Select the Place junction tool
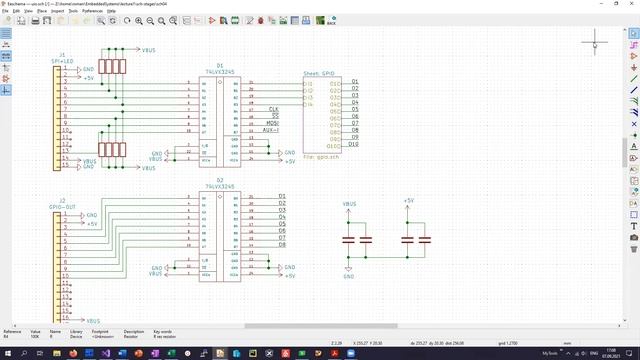This screenshot has height=360, width=640. (634, 135)
